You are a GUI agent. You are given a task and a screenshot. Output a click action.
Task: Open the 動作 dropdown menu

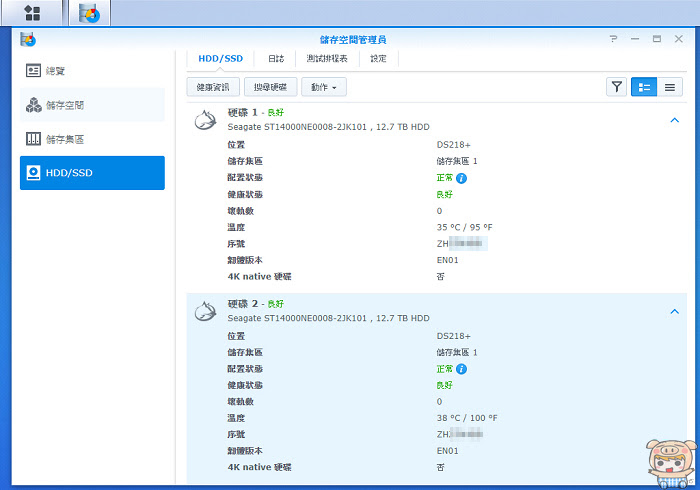[324, 87]
